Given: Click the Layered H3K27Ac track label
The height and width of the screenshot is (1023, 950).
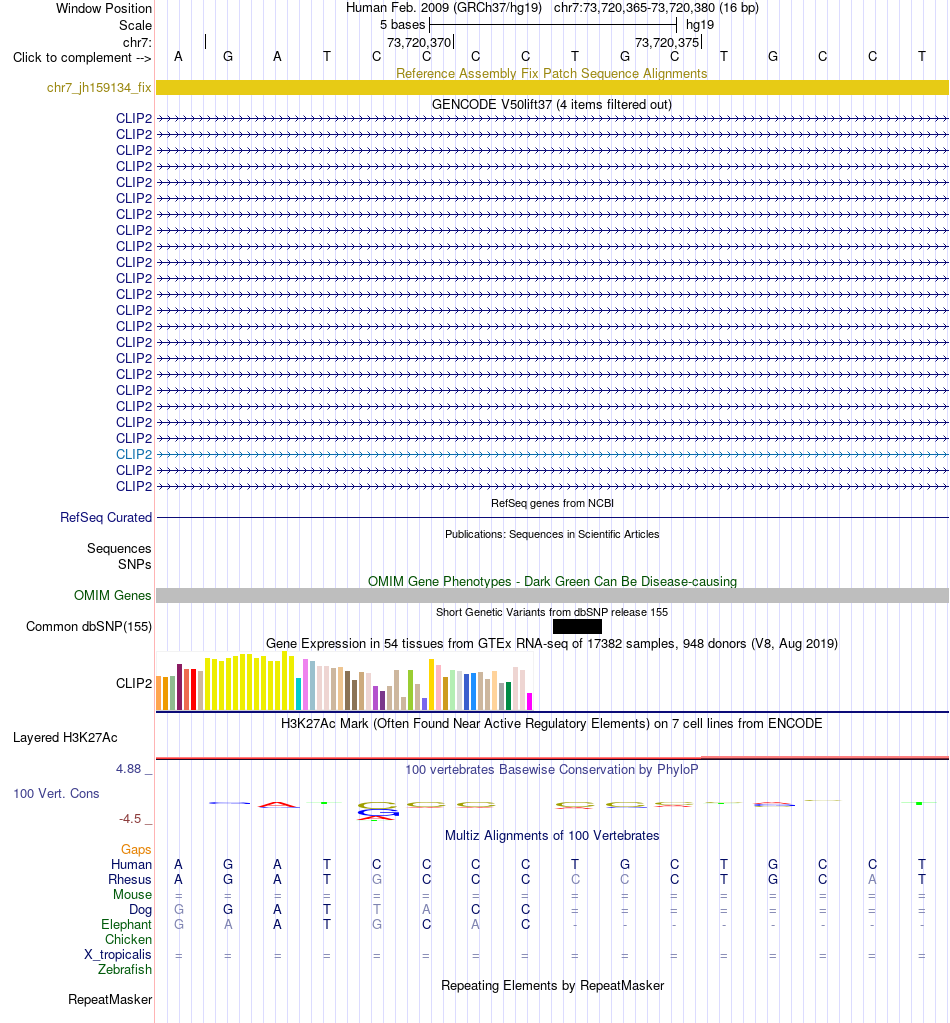Looking at the screenshot, I should click(x=65, y=737).
